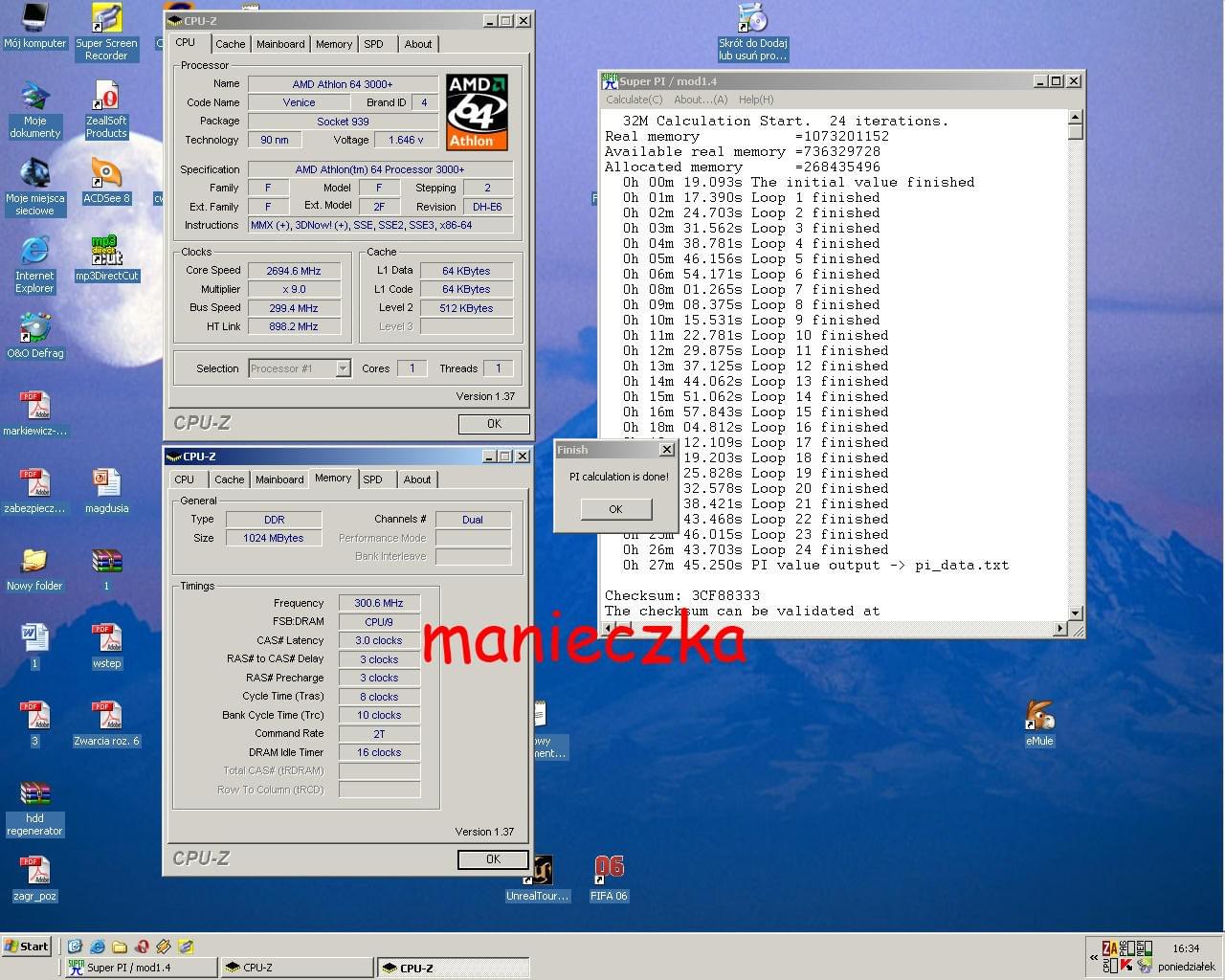The width and height of the screenshot is (1225, 980).
Task: Open Memory tab in upper CPU-Z window
Action: click(334, 44)
